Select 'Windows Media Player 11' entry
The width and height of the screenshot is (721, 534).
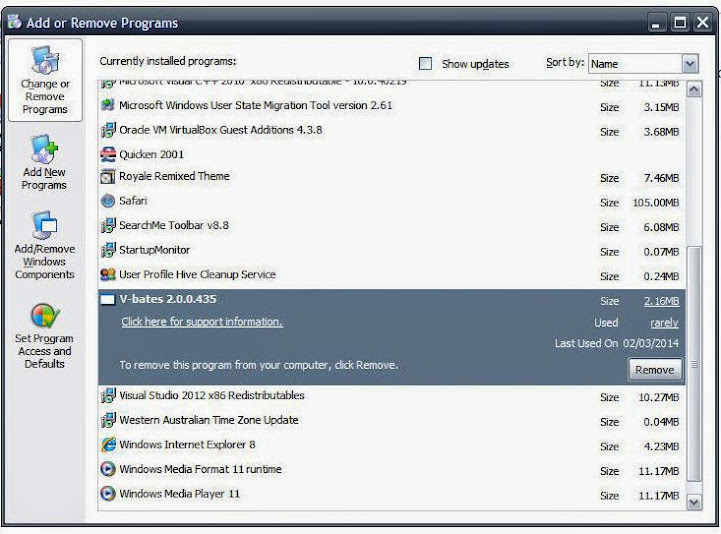pos(391,494)
